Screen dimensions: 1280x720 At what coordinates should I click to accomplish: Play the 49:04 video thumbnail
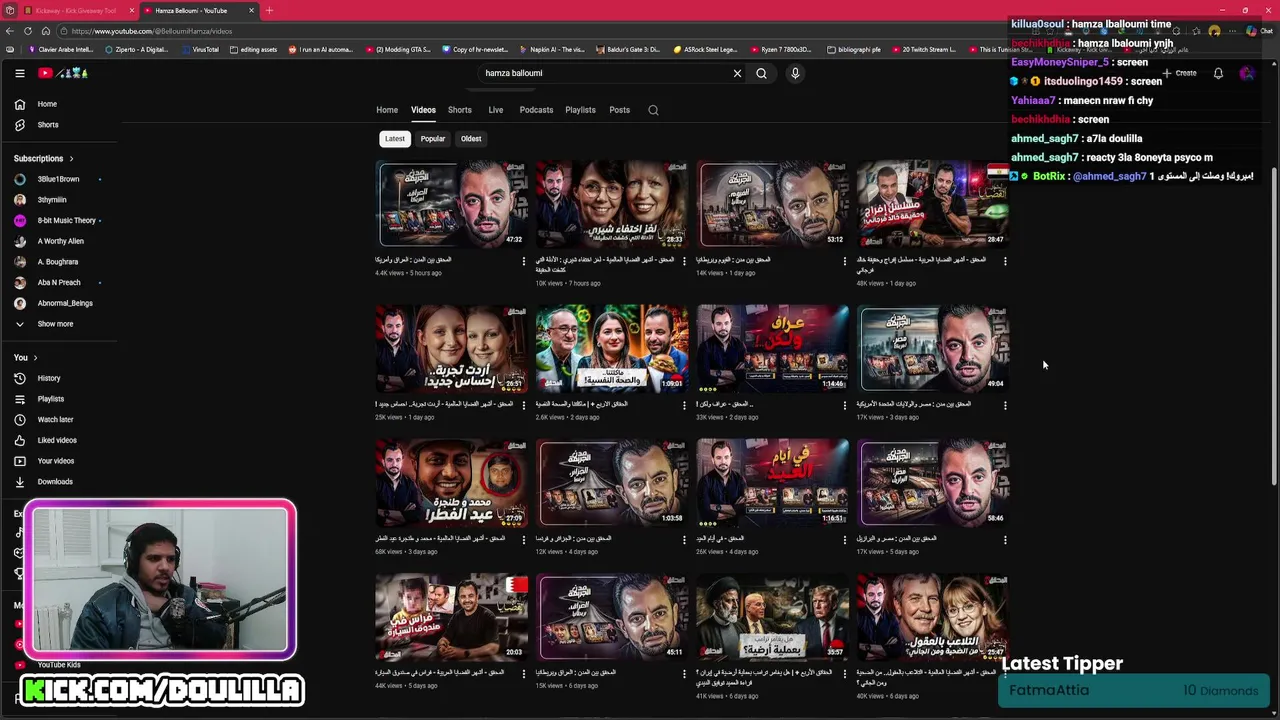click(x=933, y=347)
